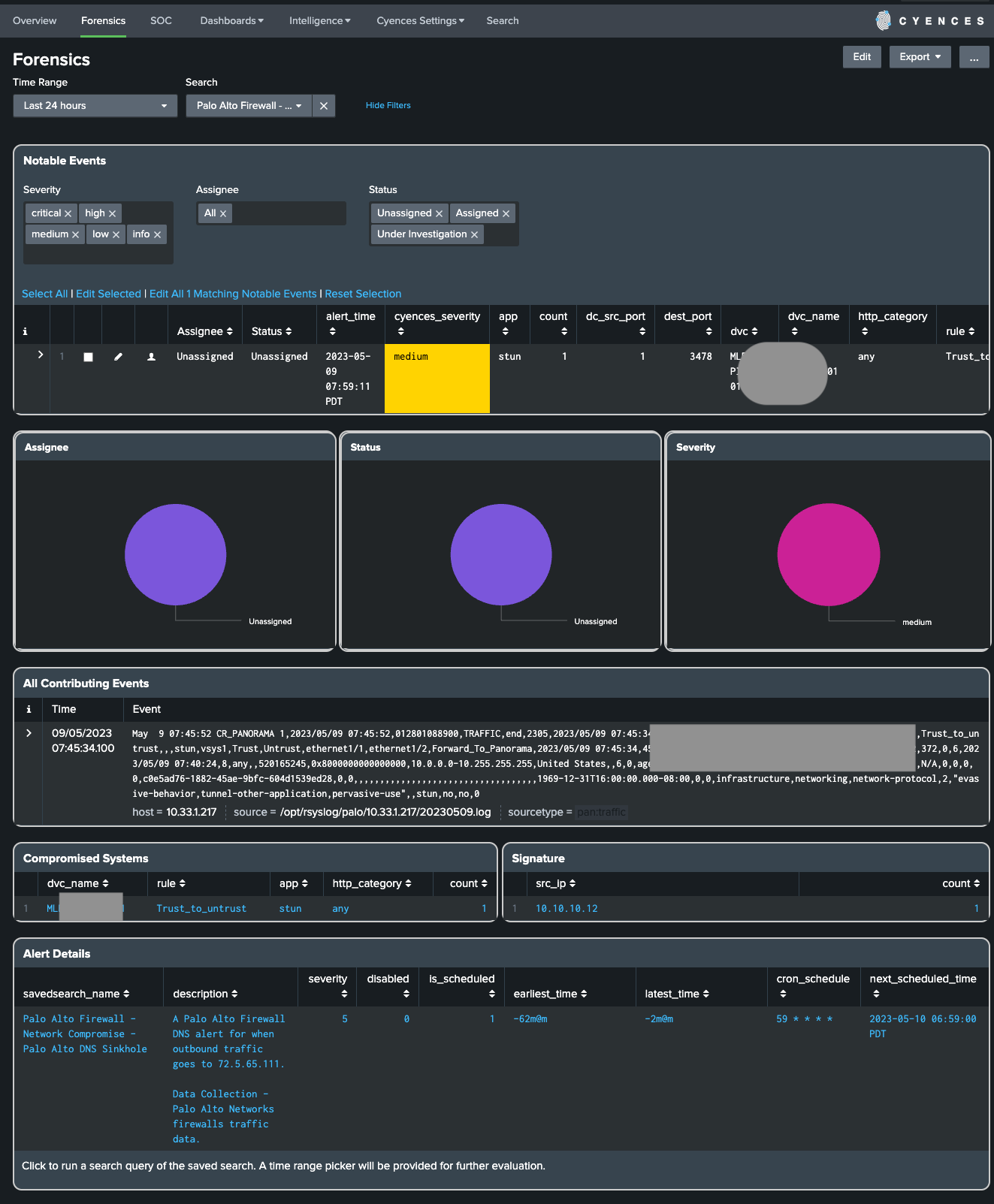Screen dimensions: 994x1204
Task: Click the assign user icon in notable event row
Action: click(x=151, y=357)
